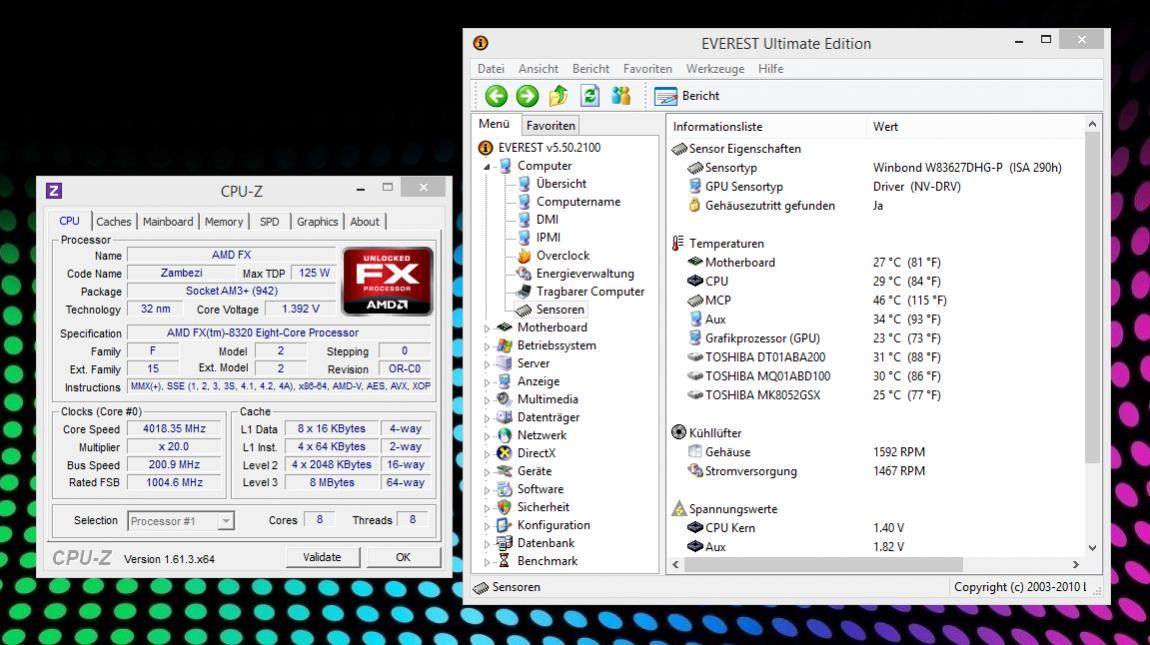Click the Up-level arrow icon in EVEREST toolbar
This screenshot has height=645, width=1150.
[558, 95]
